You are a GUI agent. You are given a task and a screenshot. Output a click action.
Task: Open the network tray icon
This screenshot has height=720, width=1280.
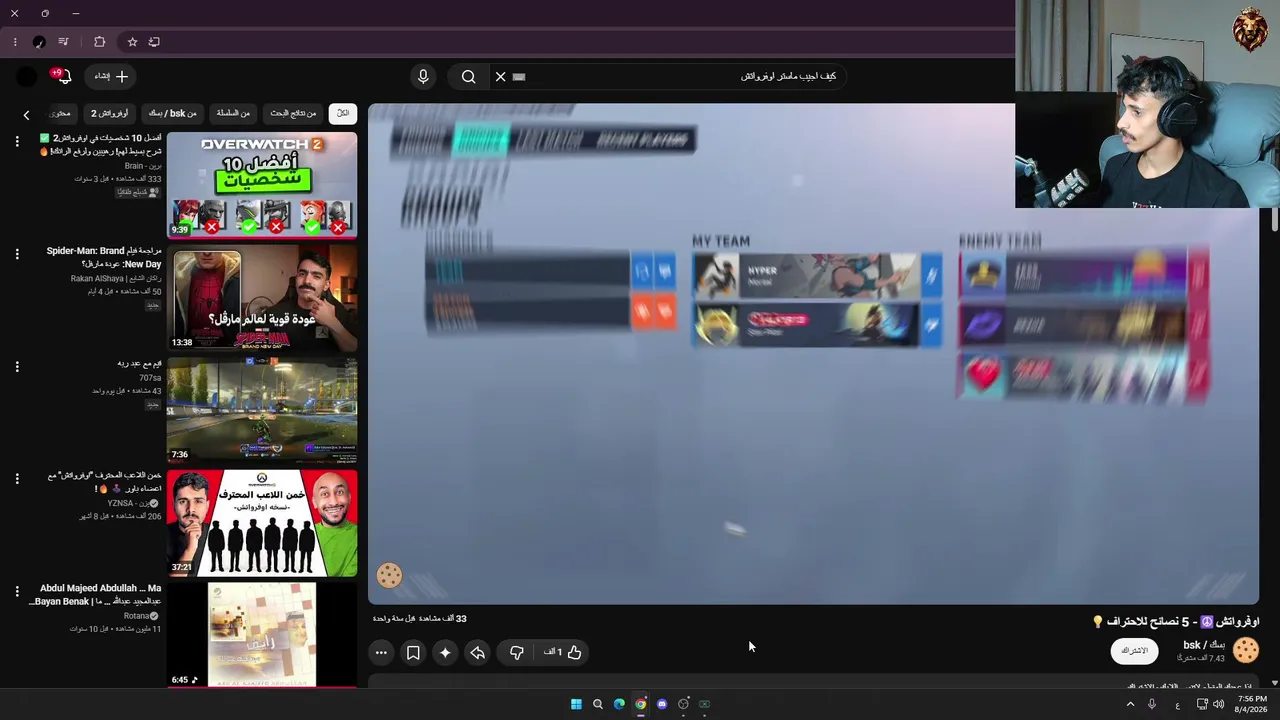click(x=1202, y=704)
